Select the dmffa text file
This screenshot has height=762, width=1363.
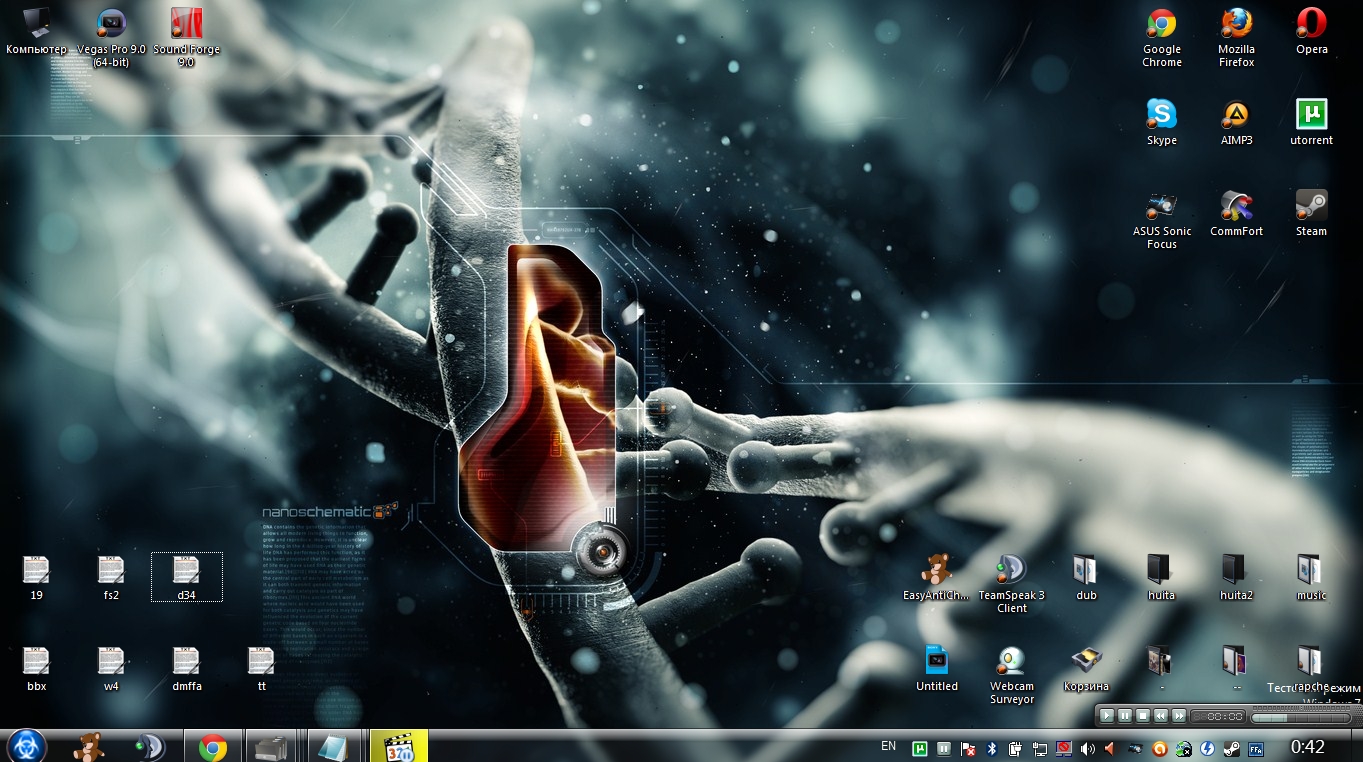point(186,669)
